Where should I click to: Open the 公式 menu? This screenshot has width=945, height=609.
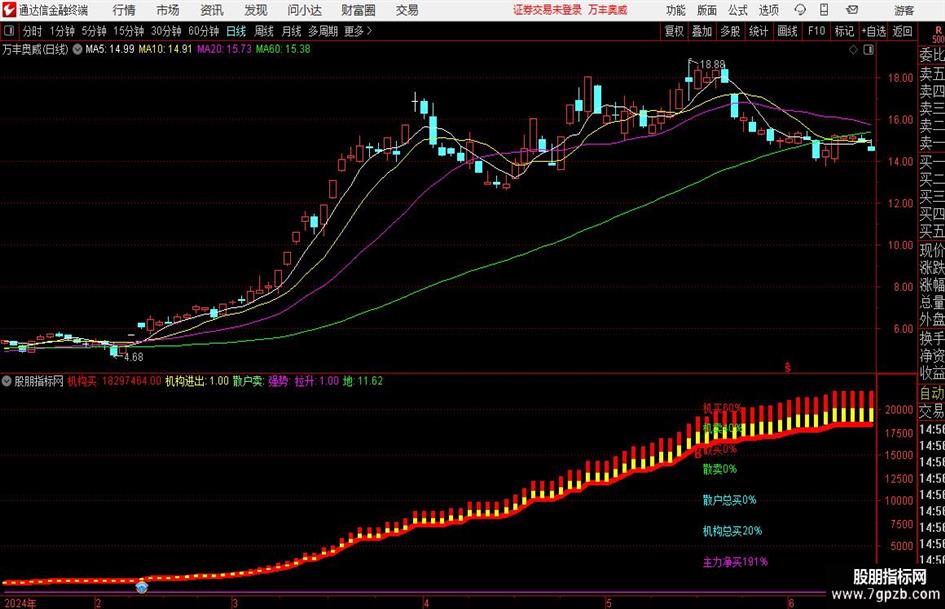tap(738, 10)
